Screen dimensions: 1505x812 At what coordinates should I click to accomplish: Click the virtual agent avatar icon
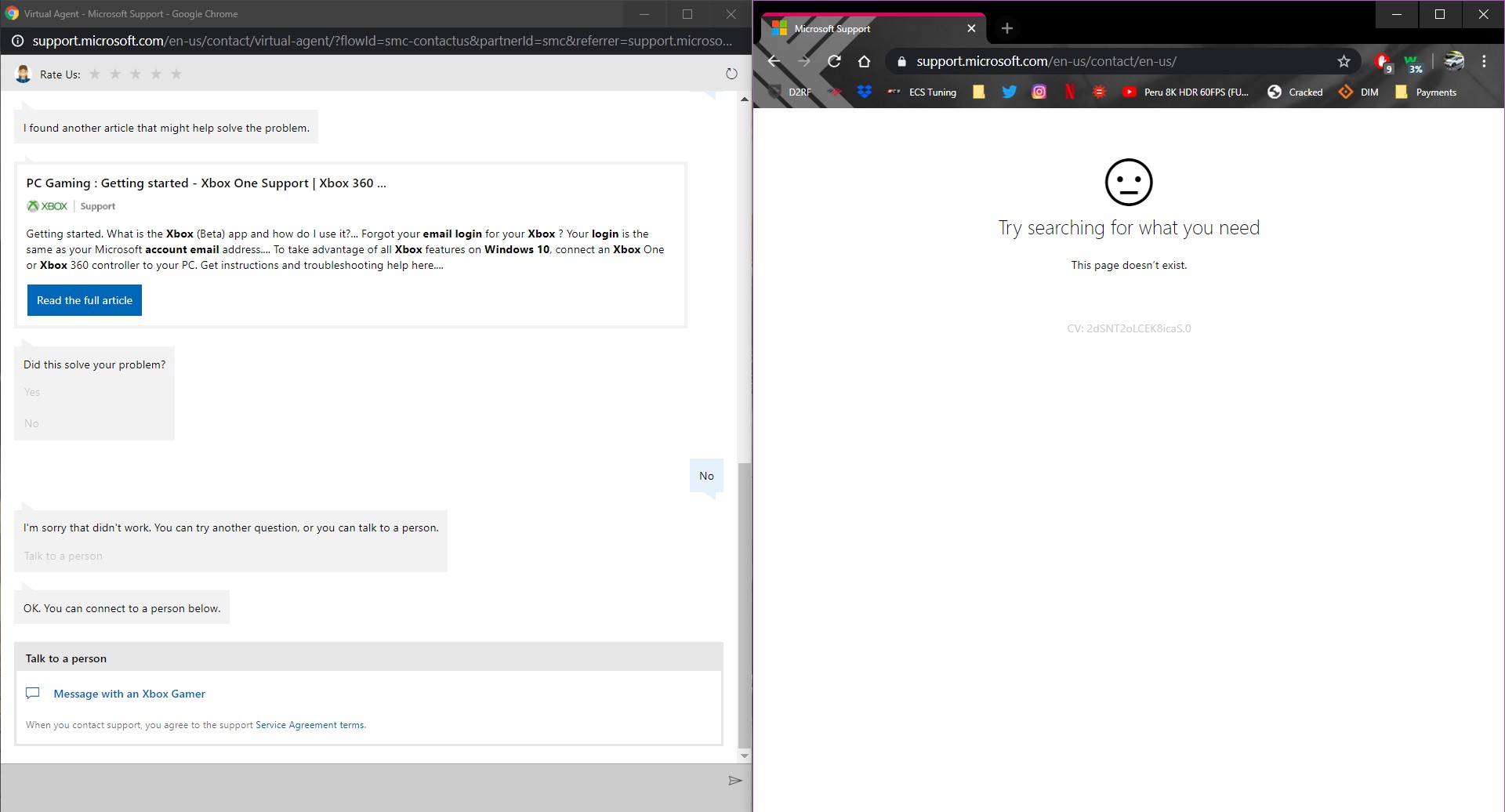click(x=24, y=74)
